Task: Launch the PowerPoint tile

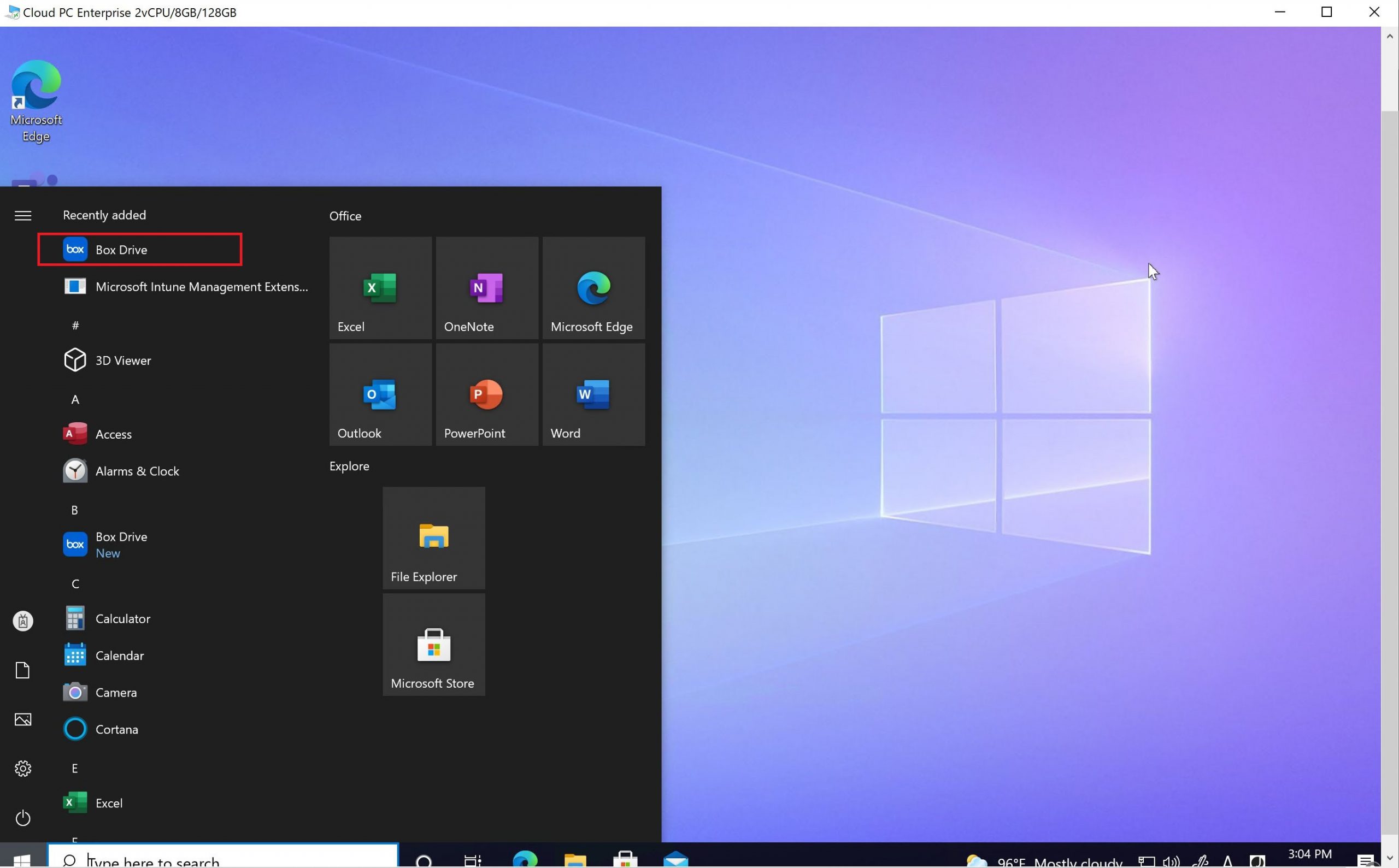Action: (486, 394)
